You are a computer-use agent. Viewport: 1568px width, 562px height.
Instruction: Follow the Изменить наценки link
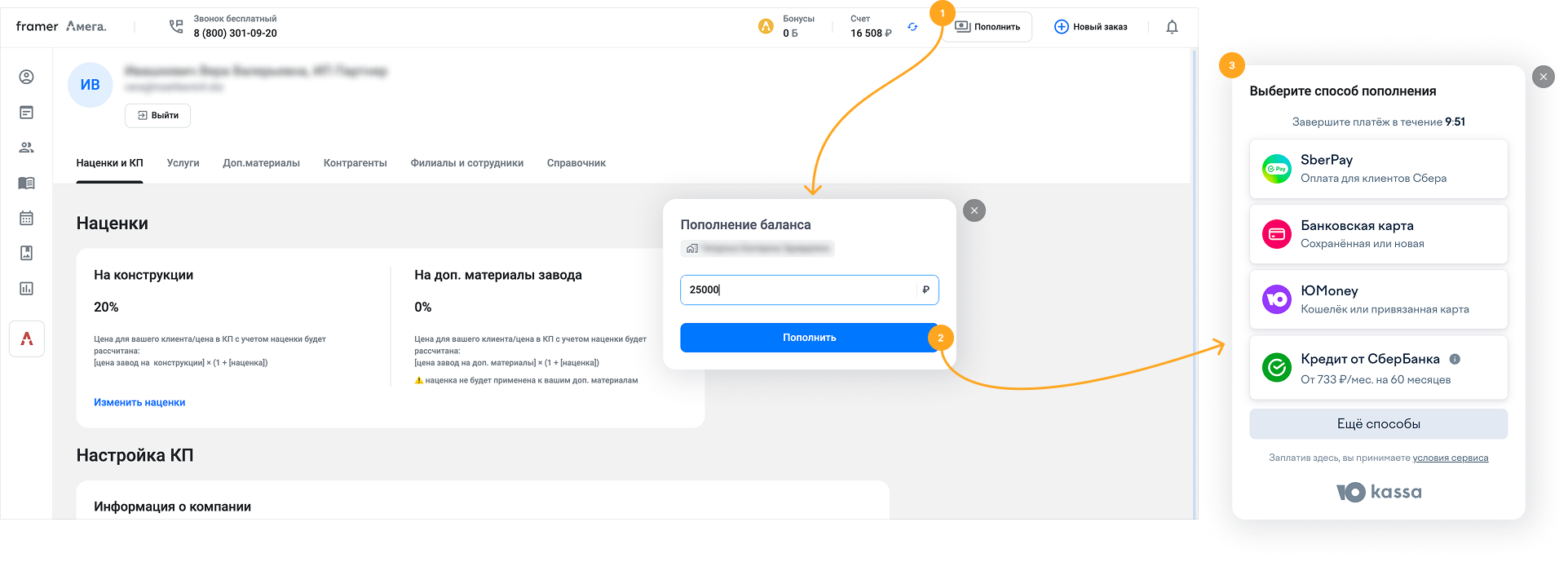[x=139, y=402]
